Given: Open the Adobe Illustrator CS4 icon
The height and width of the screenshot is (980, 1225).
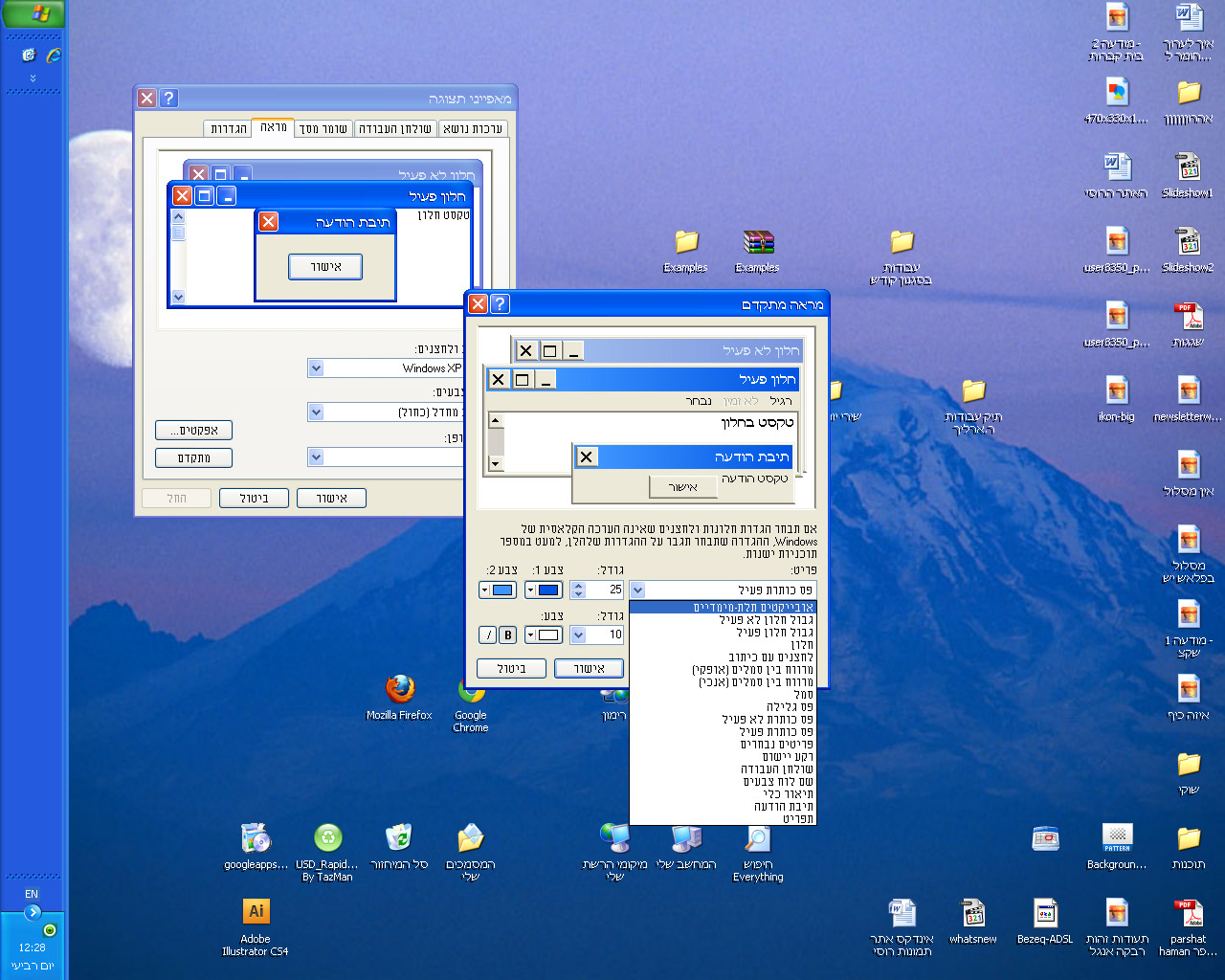Looking at the screenshot, I should [256, 927].
